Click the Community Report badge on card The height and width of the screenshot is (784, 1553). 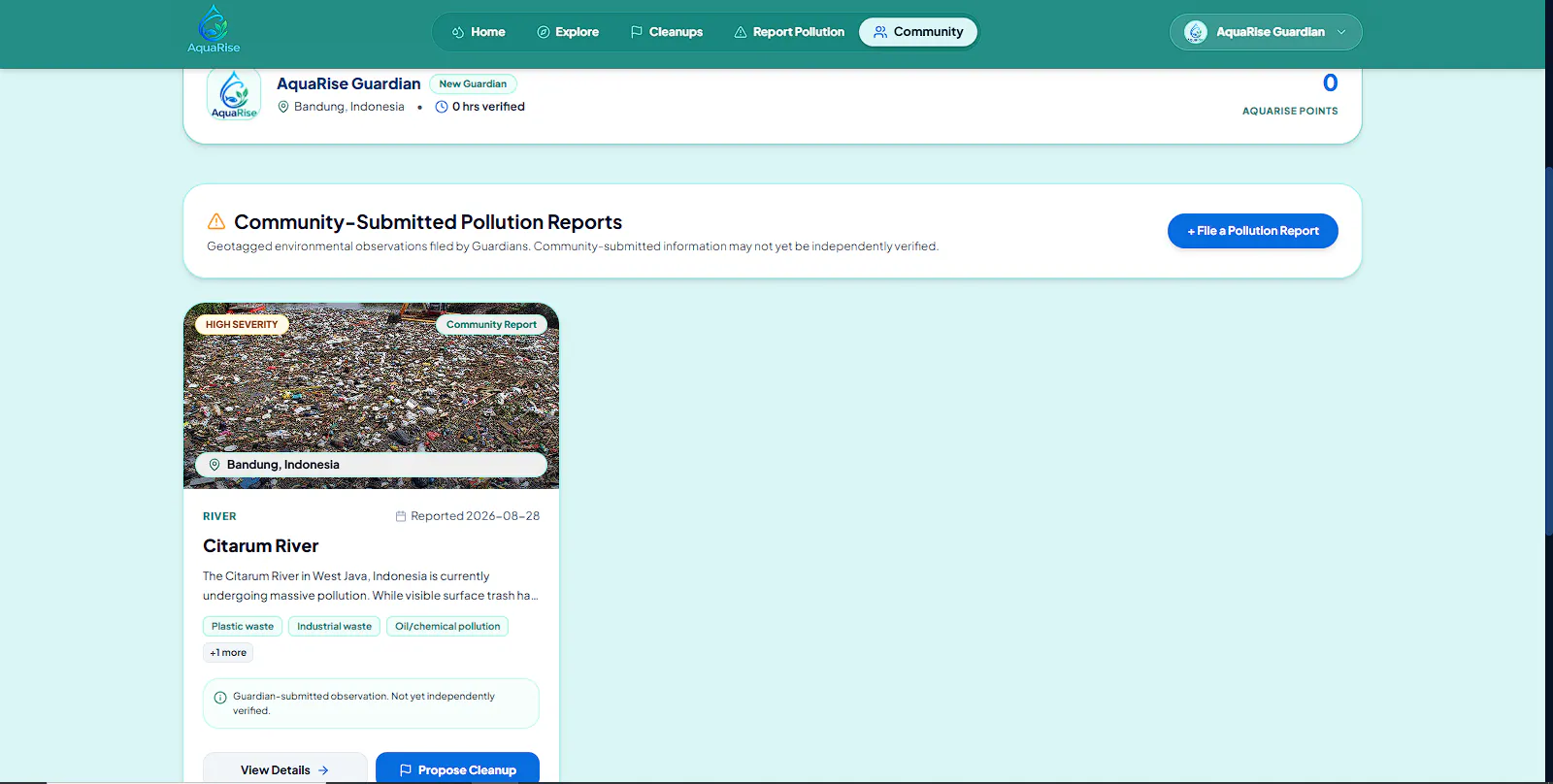coord(491,325)
